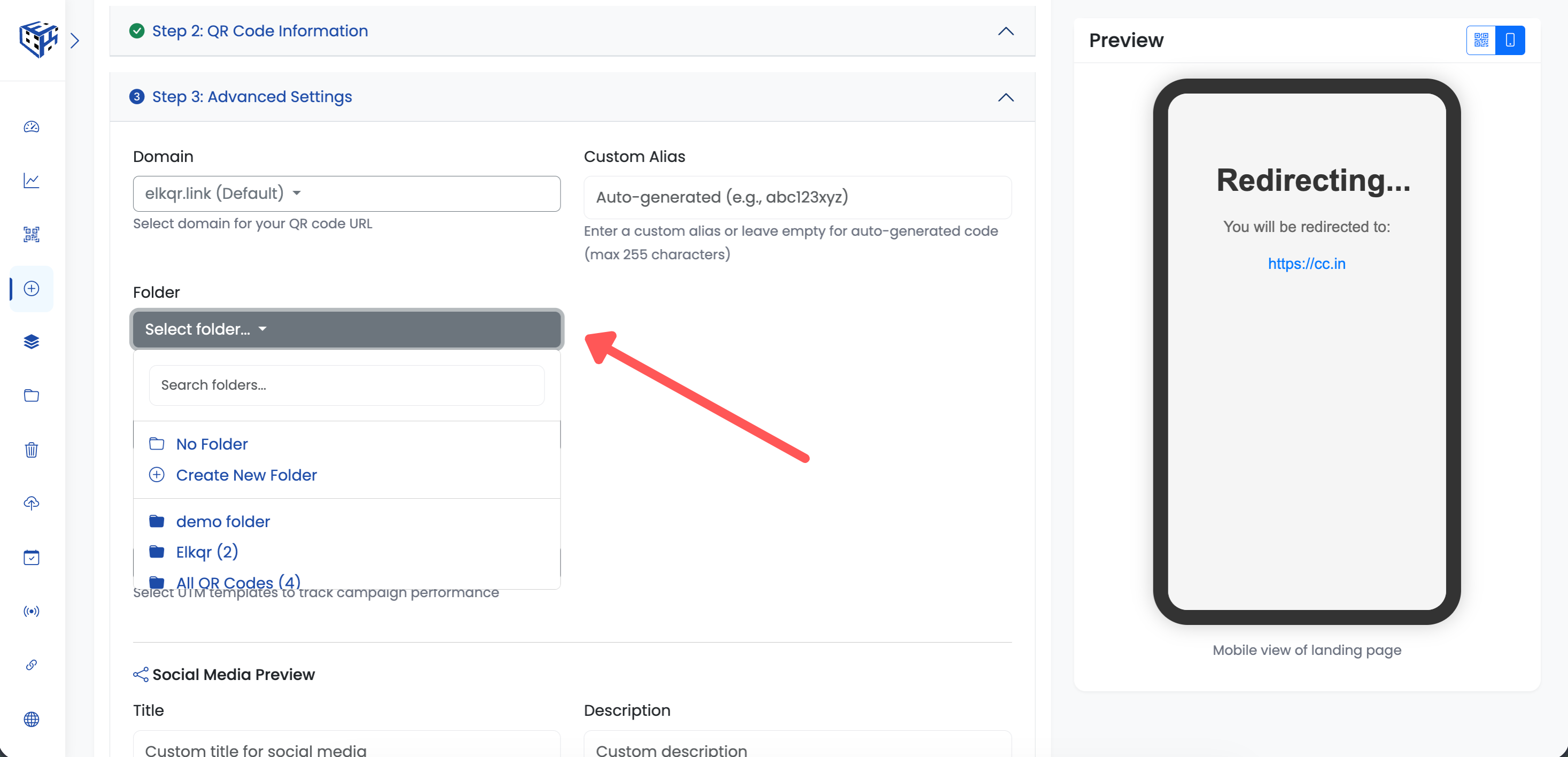Image resolution: width=1568 pixels, height=757 pixels.
Task: Collapse Step 2: QR Code Information section
Action: pyautogui.click(x=1005, y=31)
